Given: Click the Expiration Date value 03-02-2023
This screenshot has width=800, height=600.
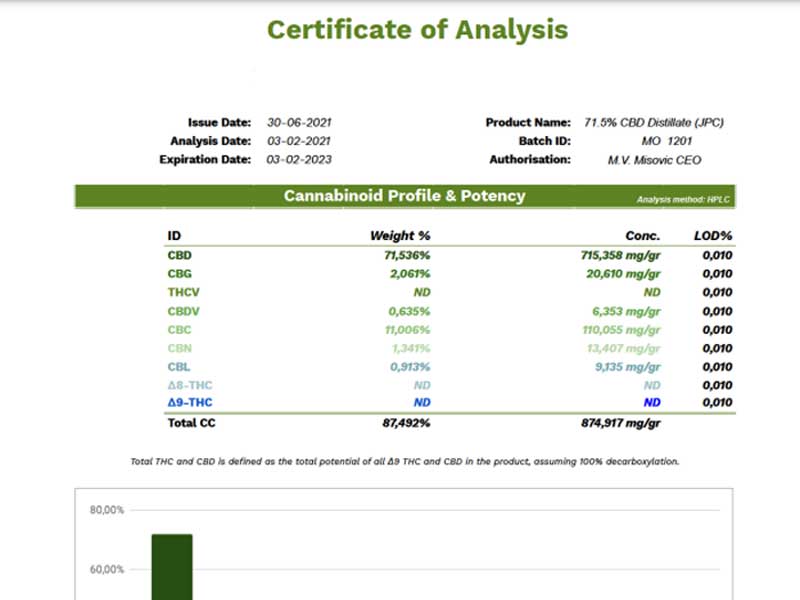Looking at the screenshot, I should (x=299, y=160).
